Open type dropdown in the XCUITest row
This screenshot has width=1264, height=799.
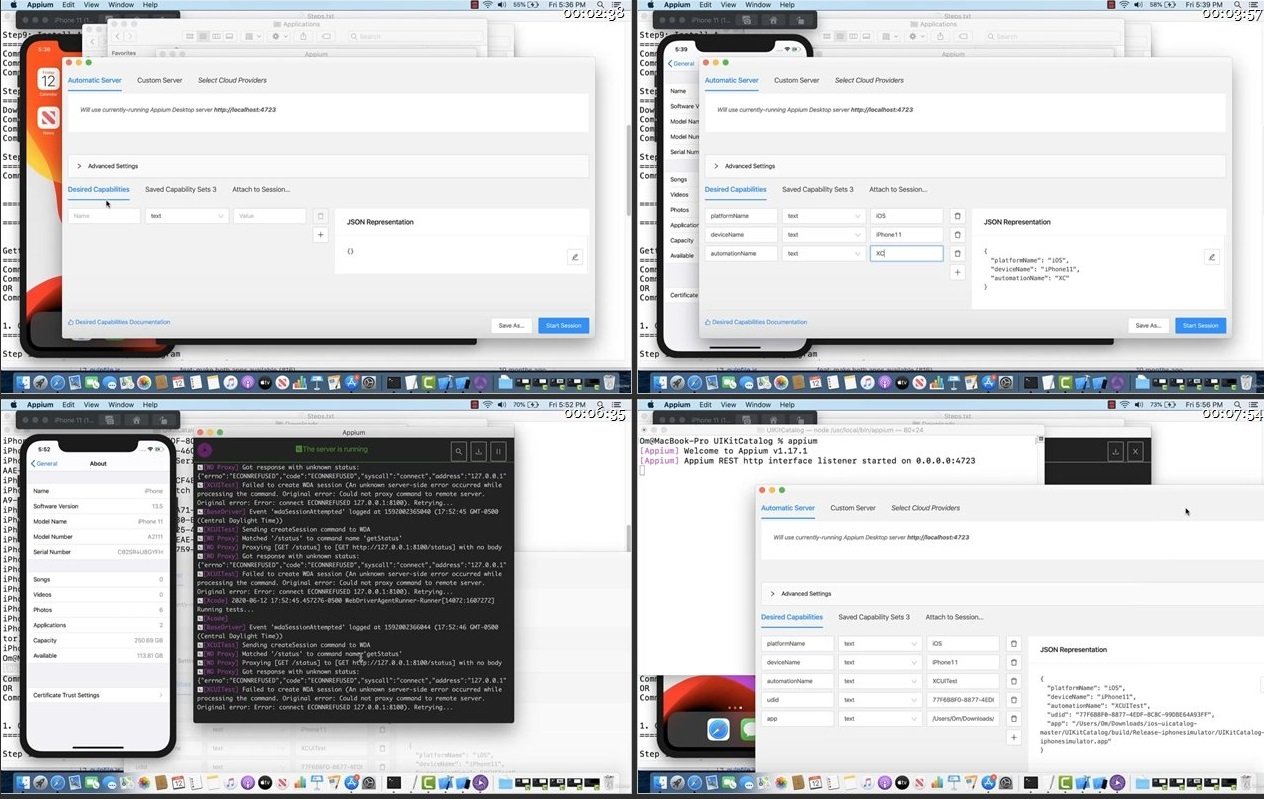[880, 681]
